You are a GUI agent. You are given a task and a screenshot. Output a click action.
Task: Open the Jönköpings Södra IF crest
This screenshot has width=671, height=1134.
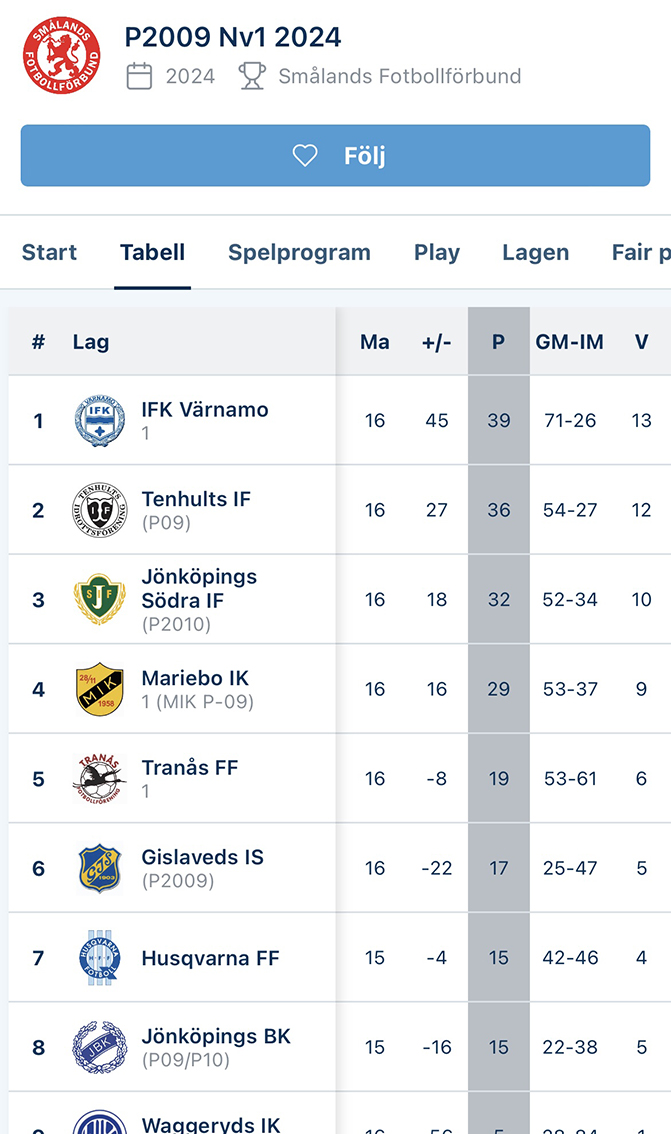pos(100,600)
